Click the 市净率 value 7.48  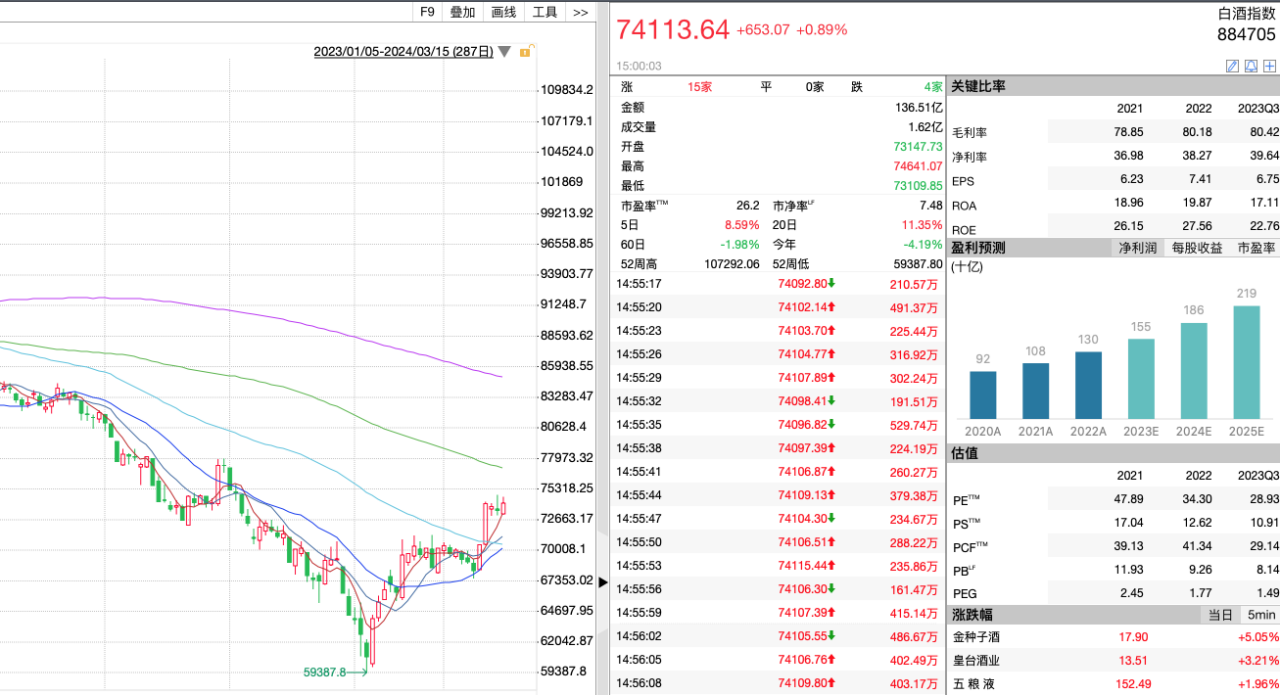point(930,205)
